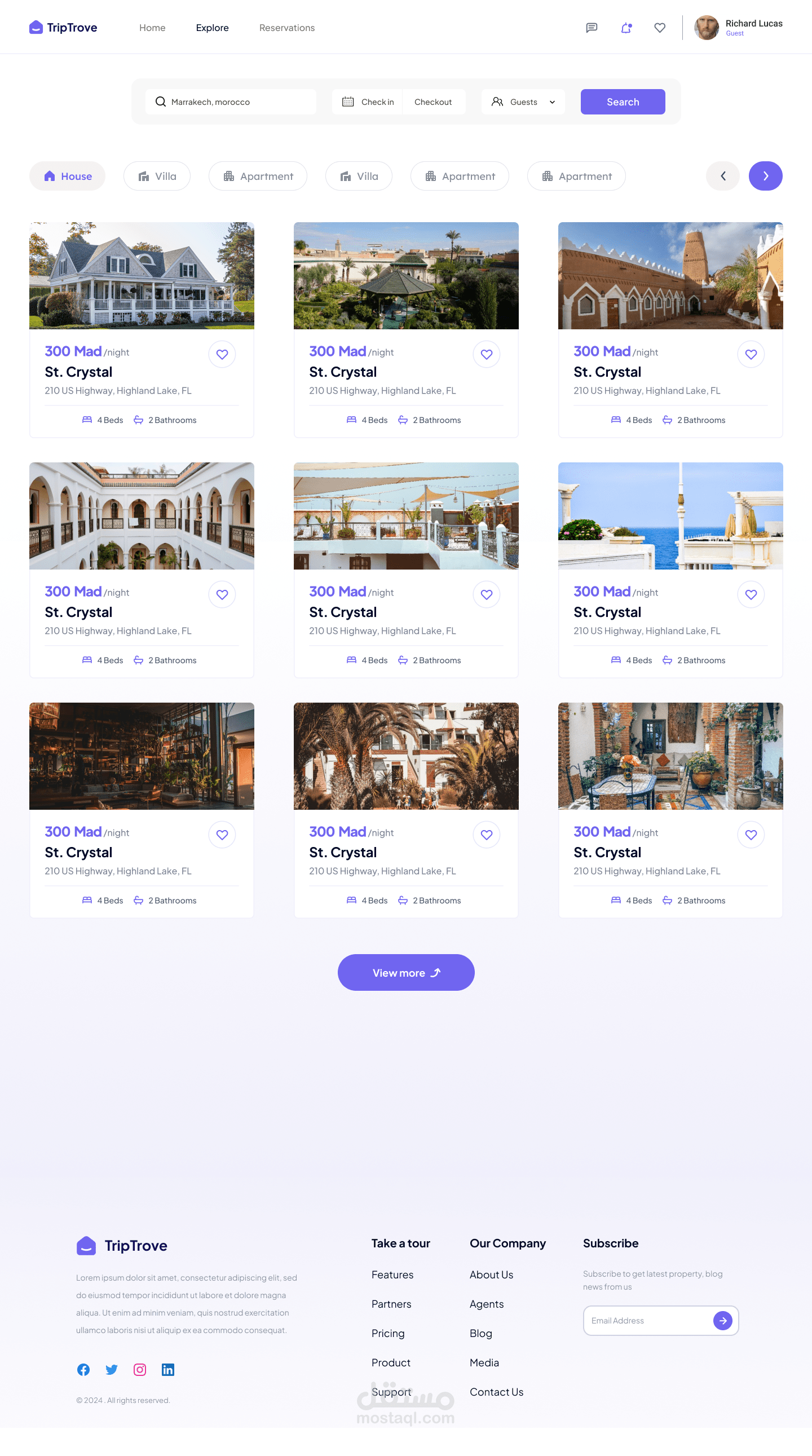This screenshot has width=812, height=1456.
Task: Open the wishlist heart icon in header
Action: pos(659,28)
